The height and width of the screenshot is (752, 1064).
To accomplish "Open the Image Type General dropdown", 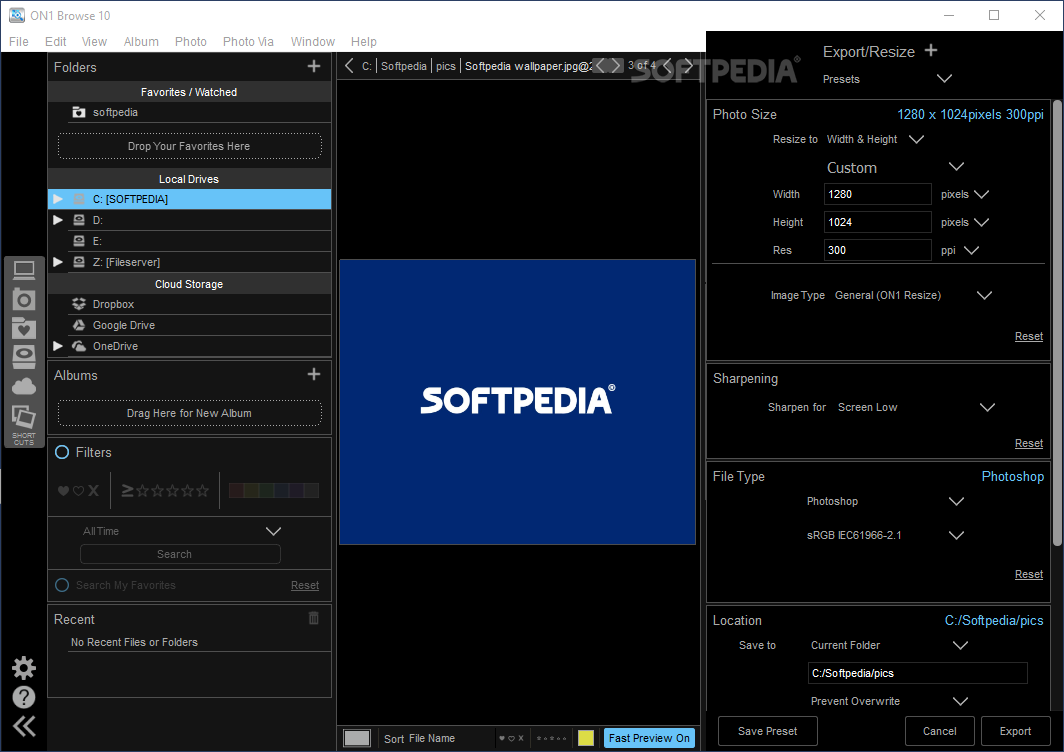I will (984, 295).
